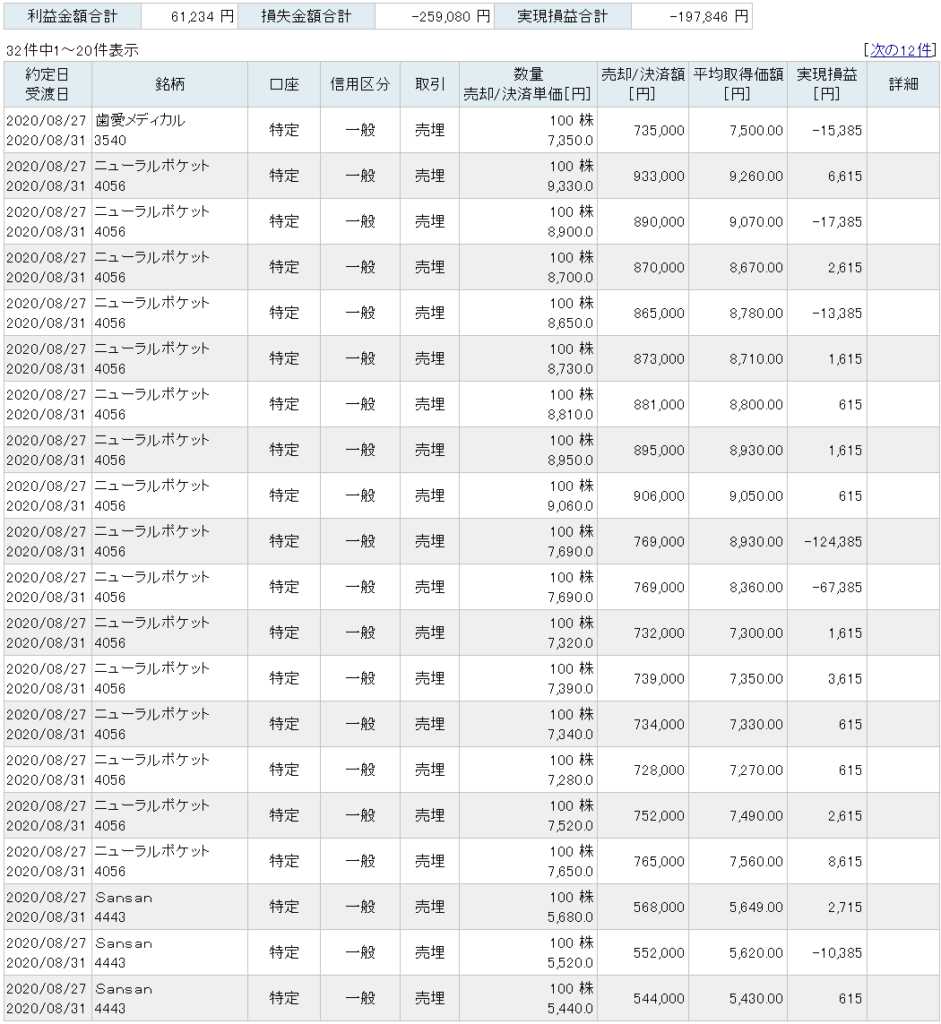The width and height of the screenshot is (941, 1024).
Task: Select the Sansan row with -10,385 loss
Action: point(471,953)
